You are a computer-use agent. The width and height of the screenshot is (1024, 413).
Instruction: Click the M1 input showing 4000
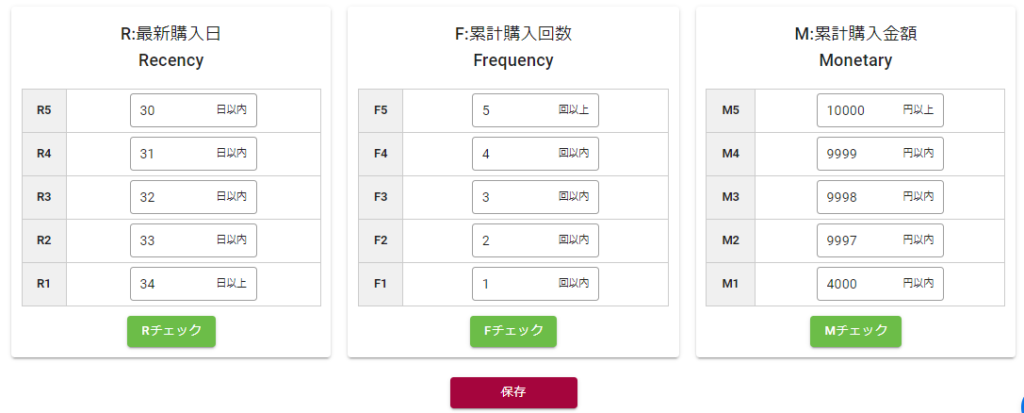pyautogui.click(x=862, y=284)
